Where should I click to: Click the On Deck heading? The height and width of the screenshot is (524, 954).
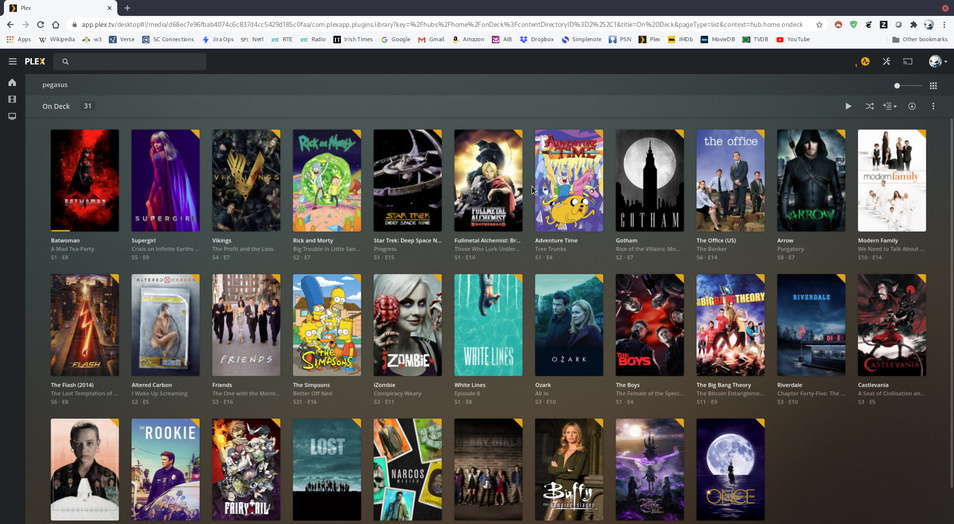[56, 106]
